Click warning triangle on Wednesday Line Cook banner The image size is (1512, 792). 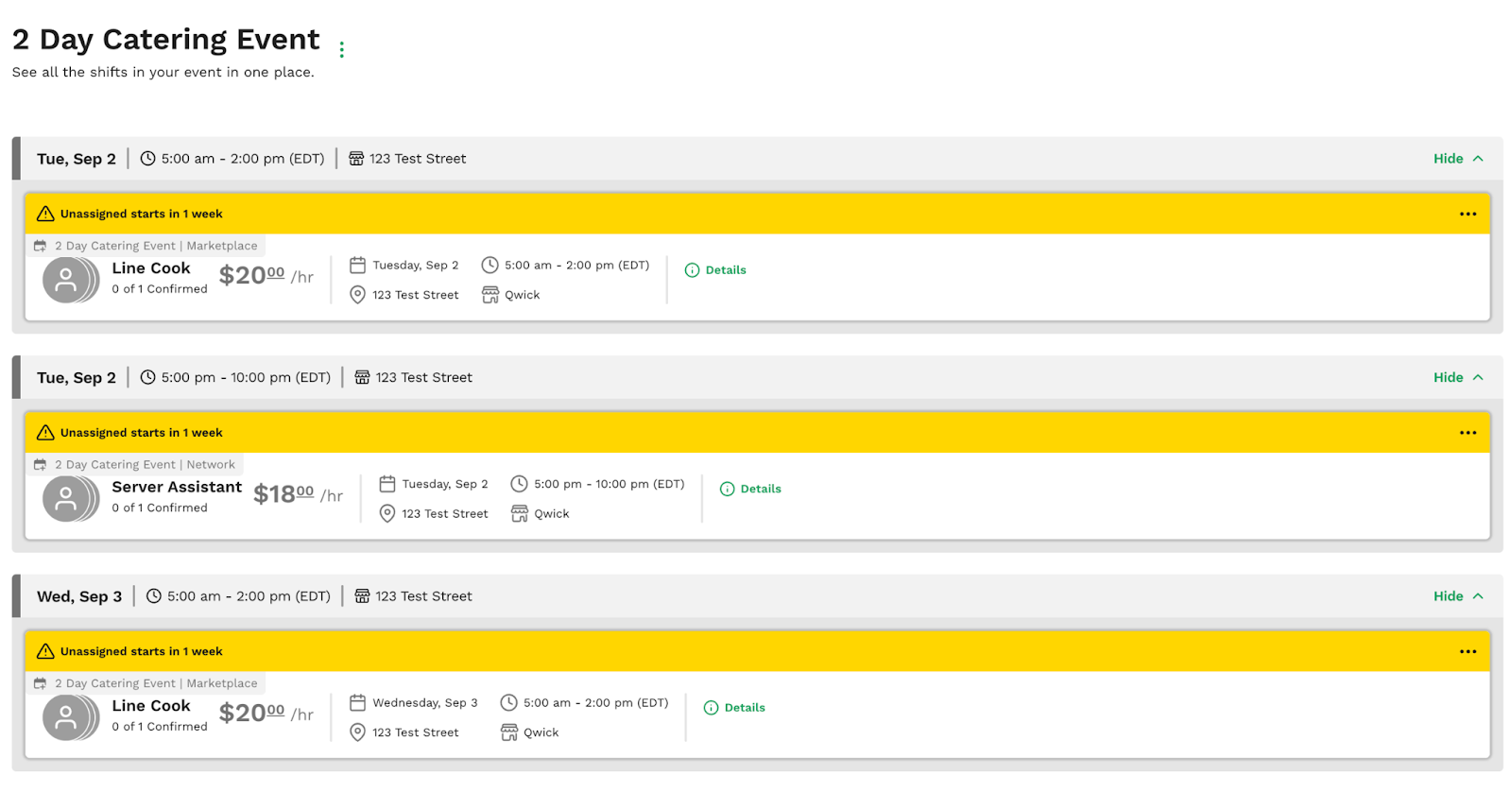[45, 651]
